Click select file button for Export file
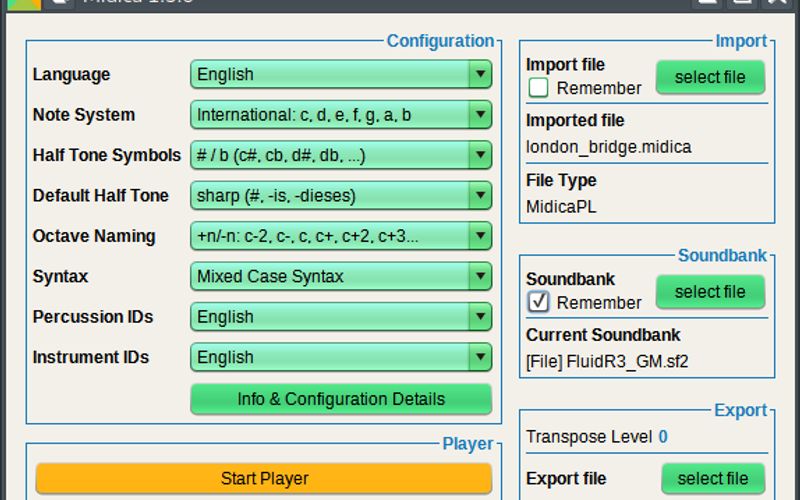Image resolution: width=800 pixels, height=500 pixels. [712, 479]
